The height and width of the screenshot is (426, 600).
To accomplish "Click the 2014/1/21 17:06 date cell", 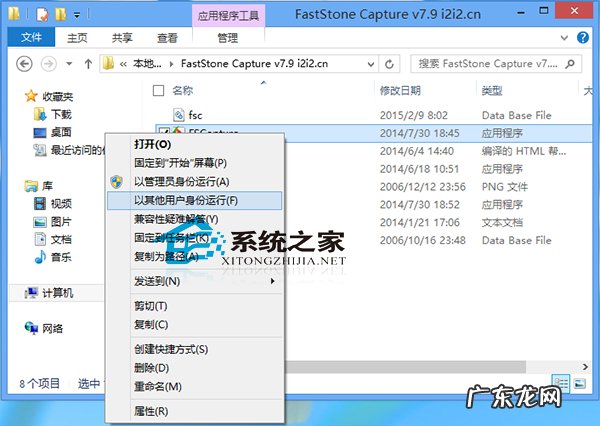I will coord(419,222).
